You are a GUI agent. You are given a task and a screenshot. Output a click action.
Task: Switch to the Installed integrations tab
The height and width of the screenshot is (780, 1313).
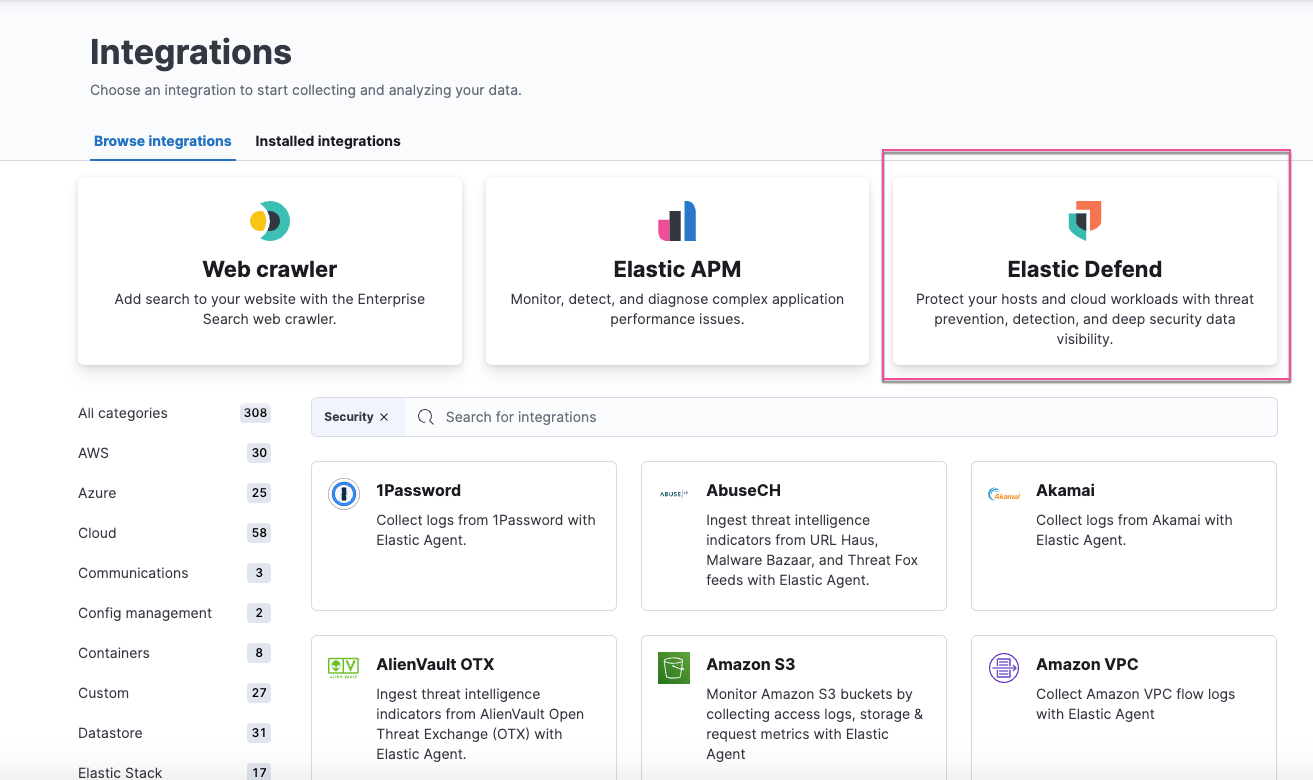(327, 141)
